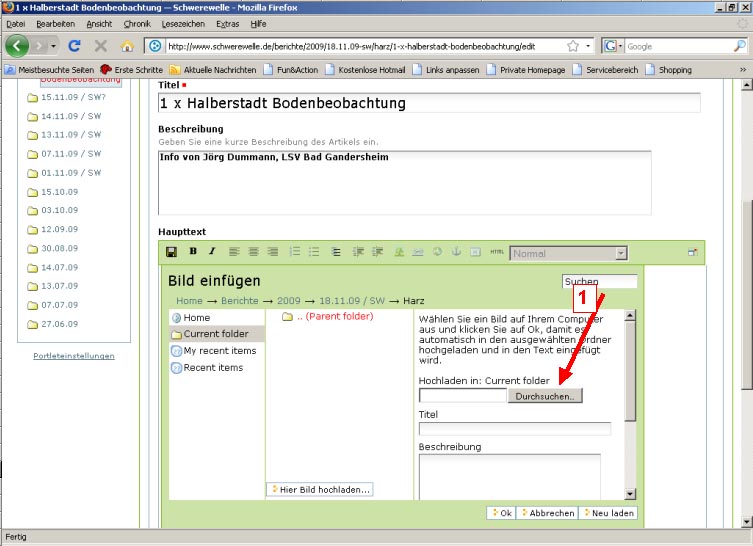The width and height of the screenshot is (753, 546).
Task: Insert anchor using the anchor icon
Action: click(456, 252)
